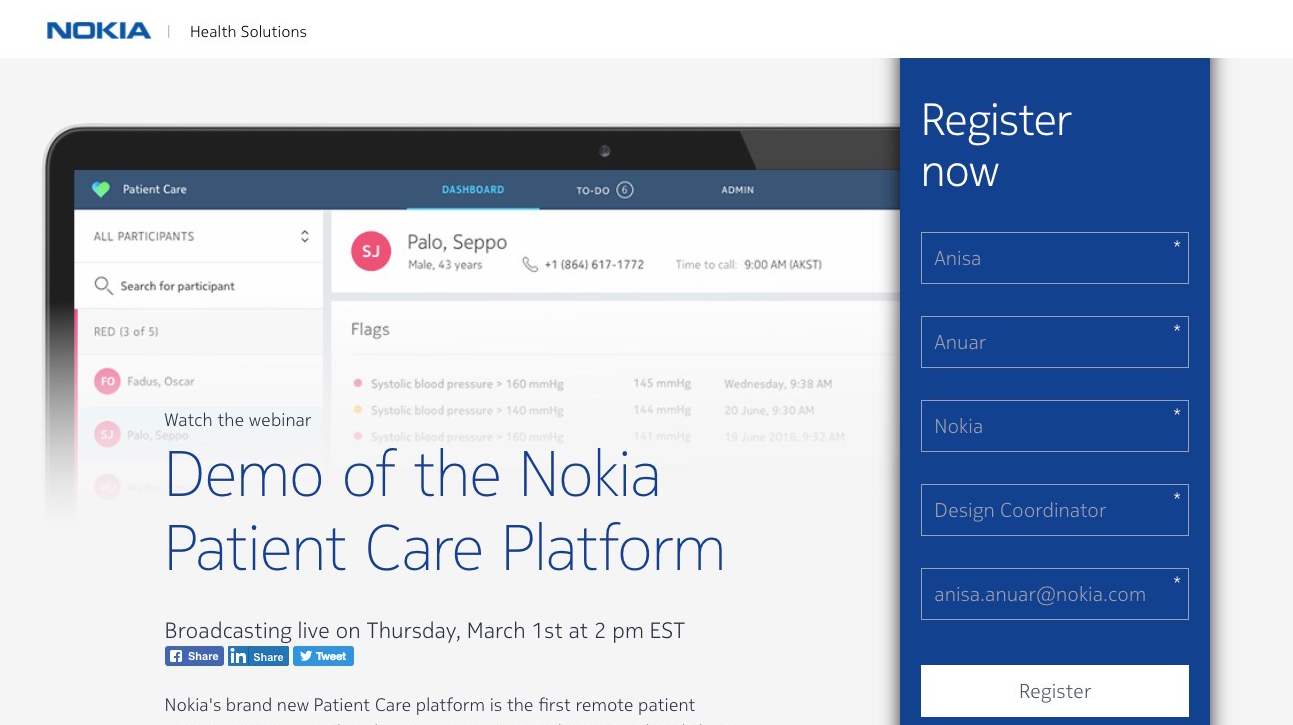
Task: Open the Admin tab
Action: click(x=738, y=189)
